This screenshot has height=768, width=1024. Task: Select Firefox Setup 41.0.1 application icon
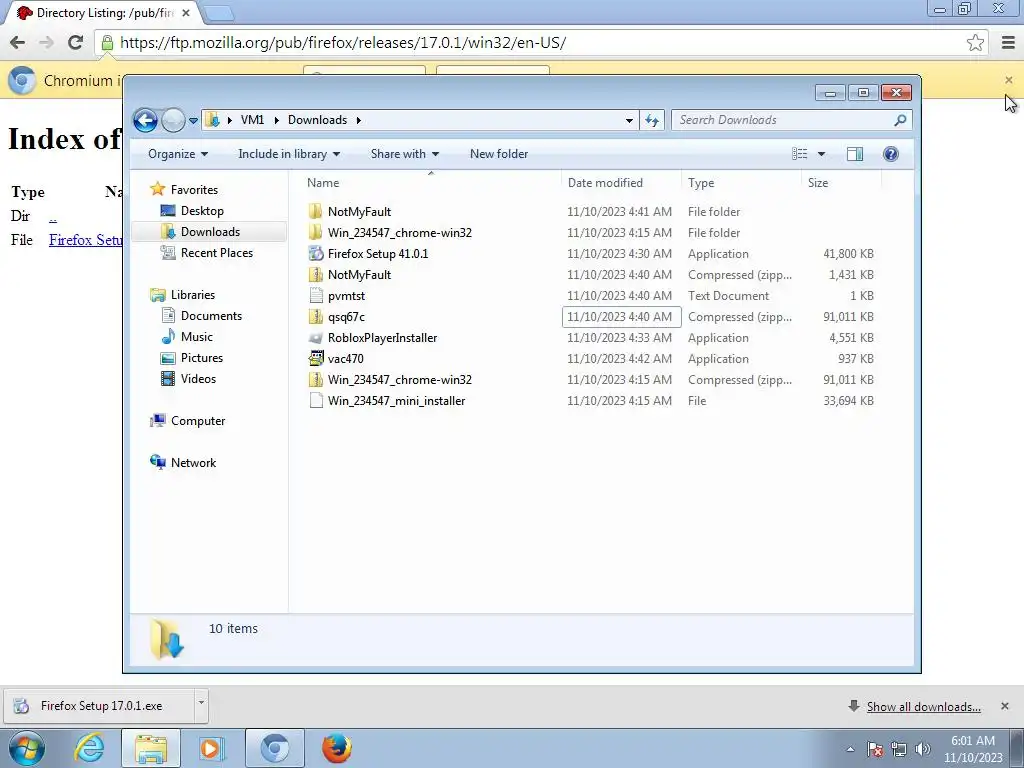tap(316, 253)
